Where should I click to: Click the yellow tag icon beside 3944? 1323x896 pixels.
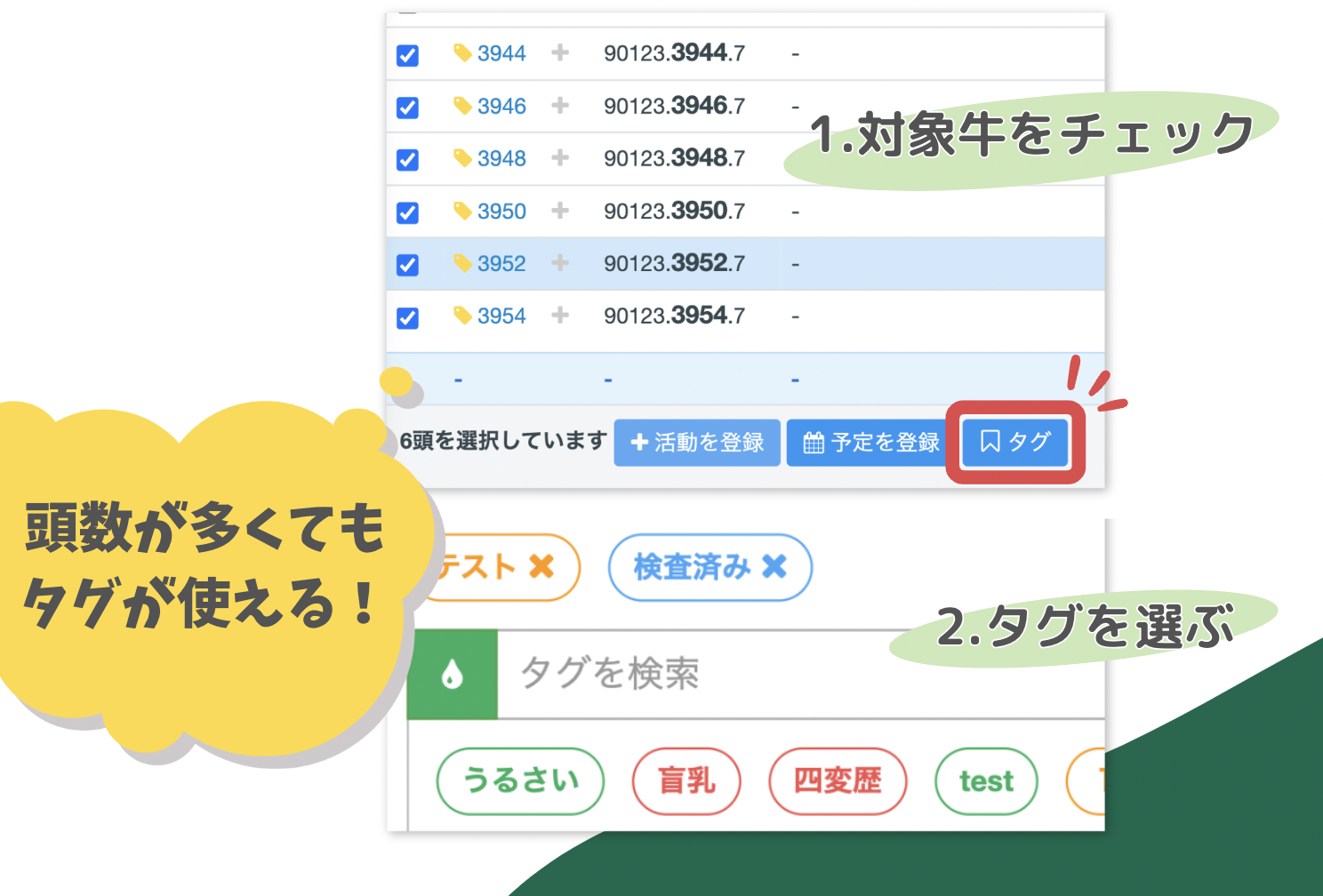[462, 53]
